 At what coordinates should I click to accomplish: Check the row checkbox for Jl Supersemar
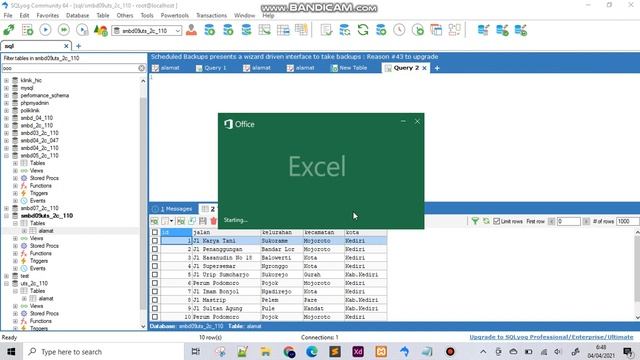[155, 266]
